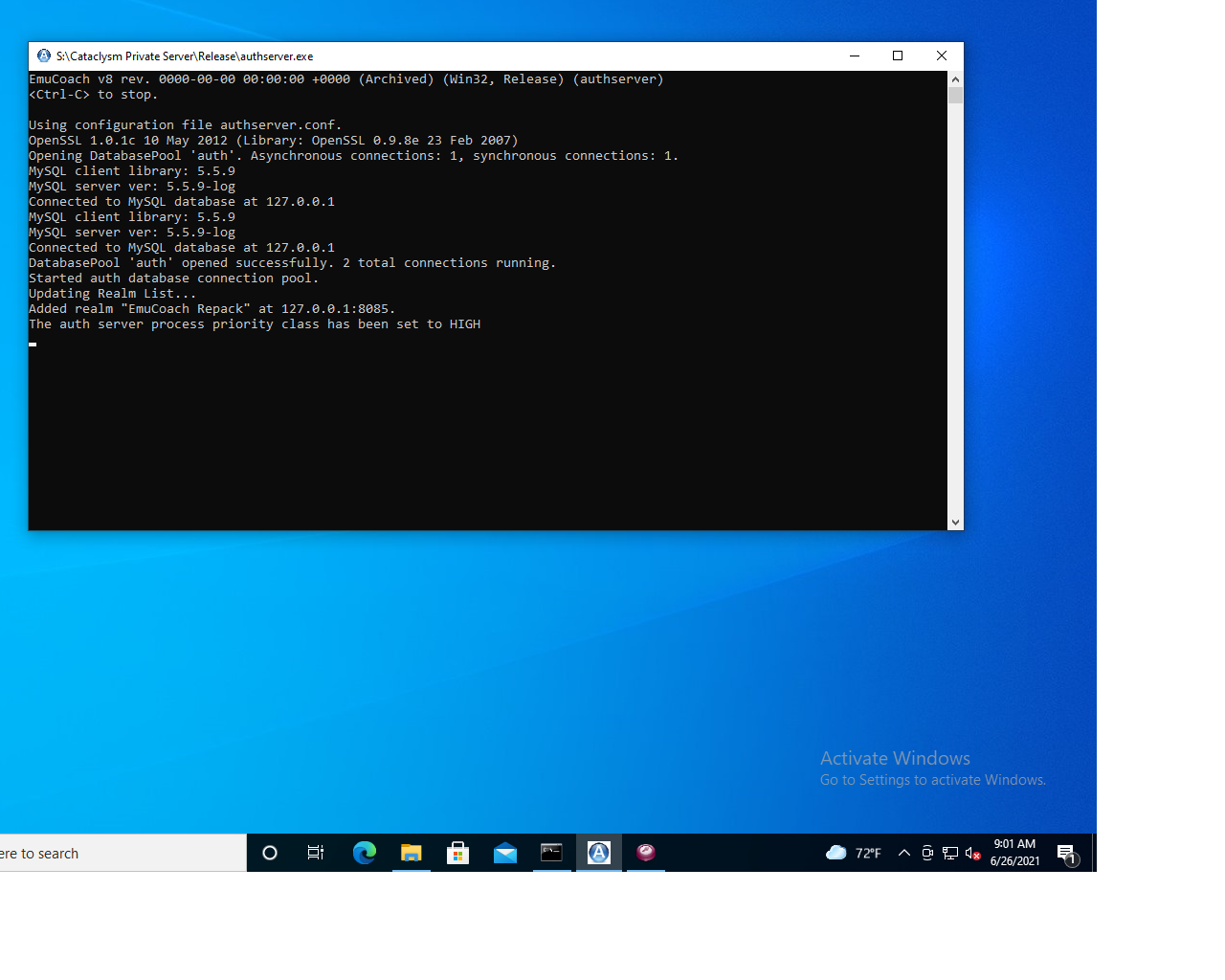Click the line 'Updating Realm List...'

click(x=112, y=294)
